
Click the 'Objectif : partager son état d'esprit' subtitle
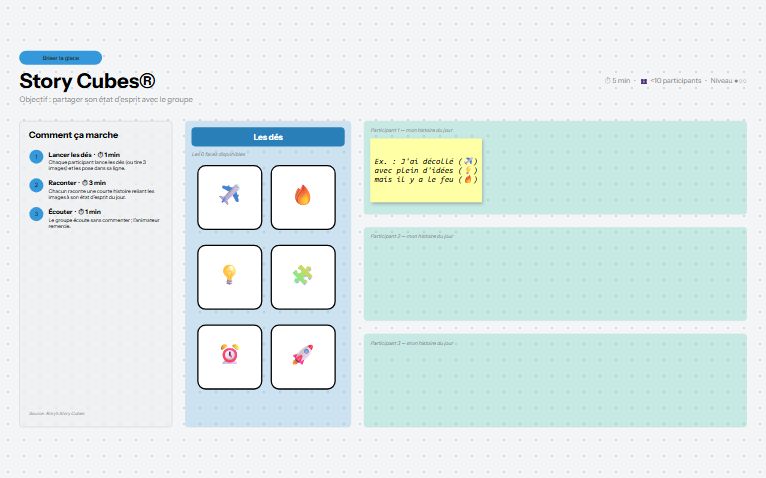tap(106, 99)
